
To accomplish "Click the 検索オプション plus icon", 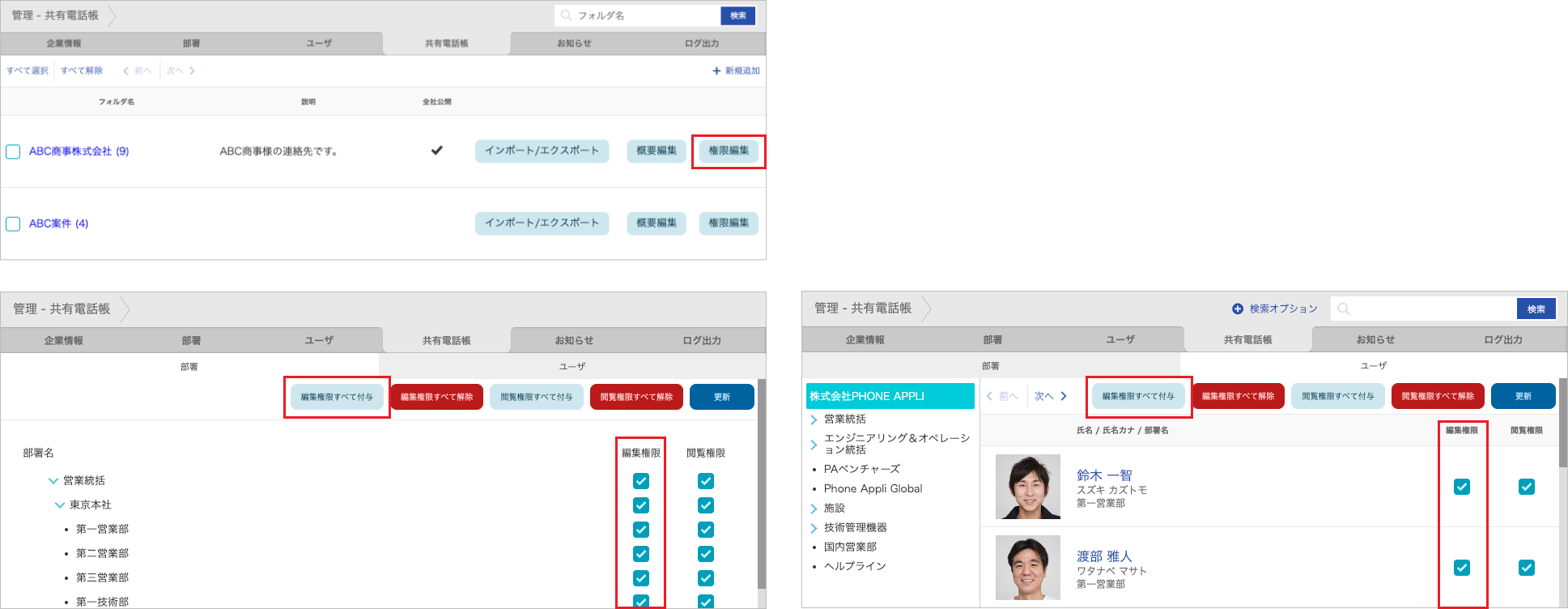I will (x=1238, y=309).
